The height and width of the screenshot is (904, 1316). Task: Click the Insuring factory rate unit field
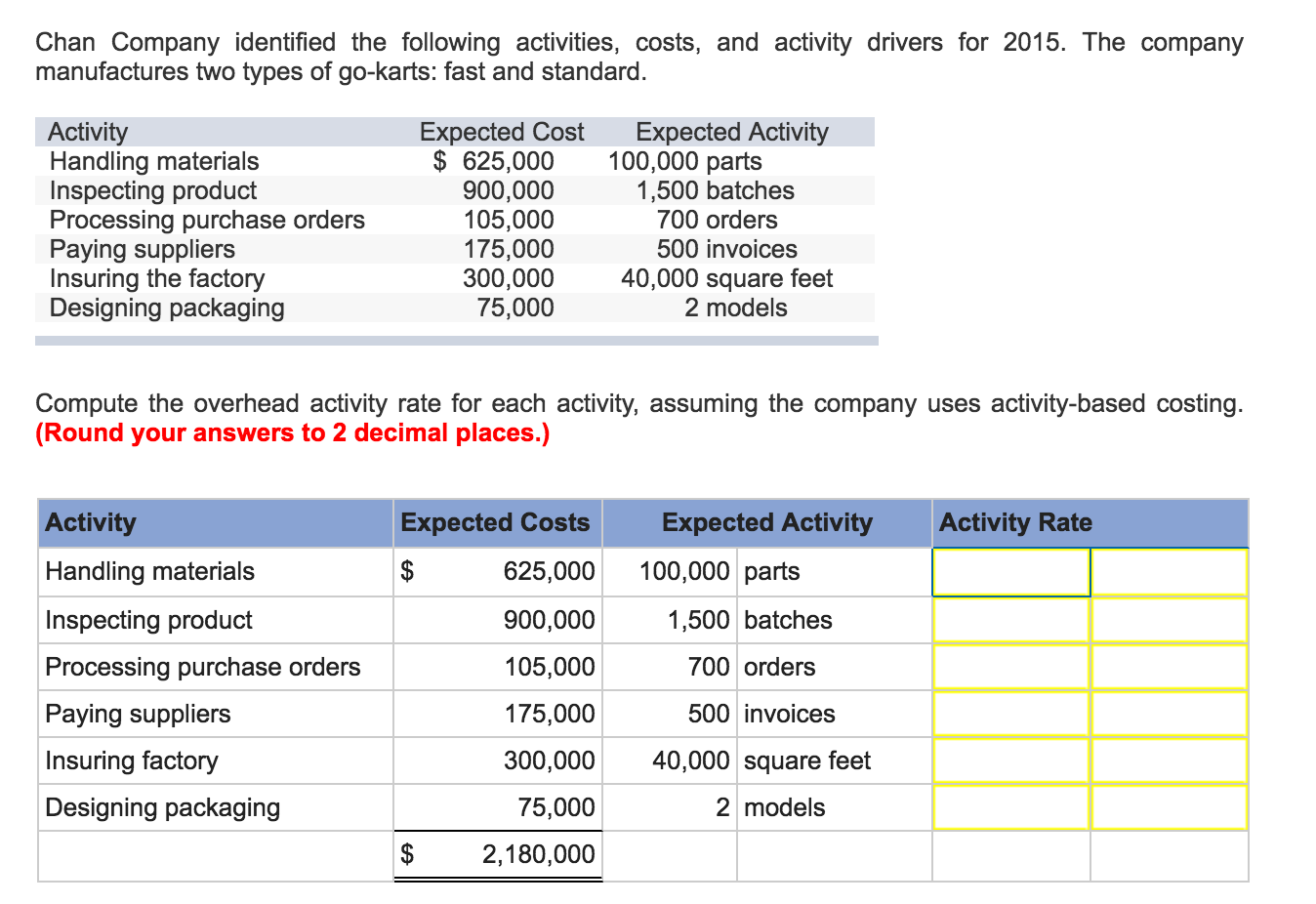(1170, 760)
